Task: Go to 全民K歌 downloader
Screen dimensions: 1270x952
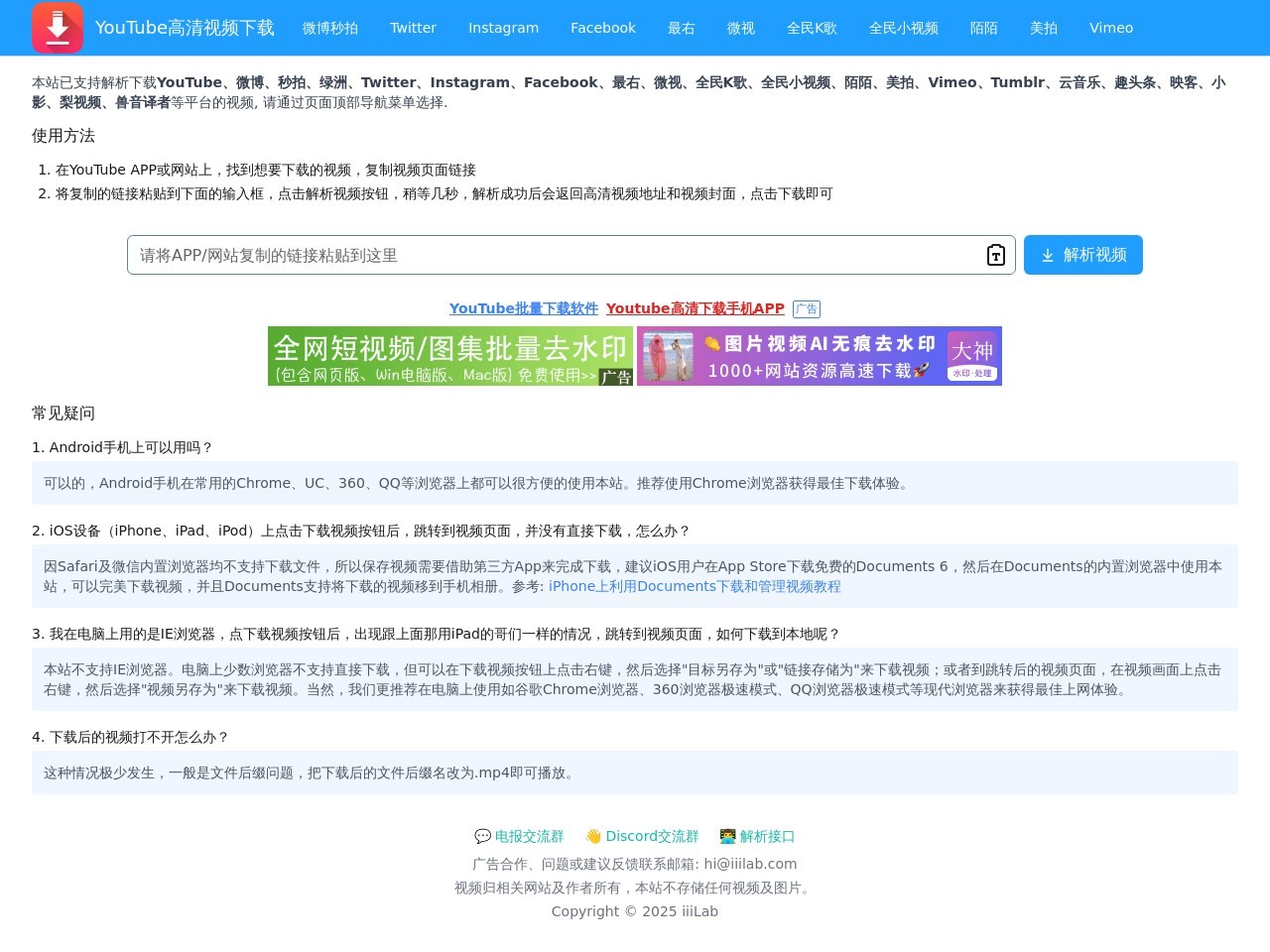Action: pos(812,28)
